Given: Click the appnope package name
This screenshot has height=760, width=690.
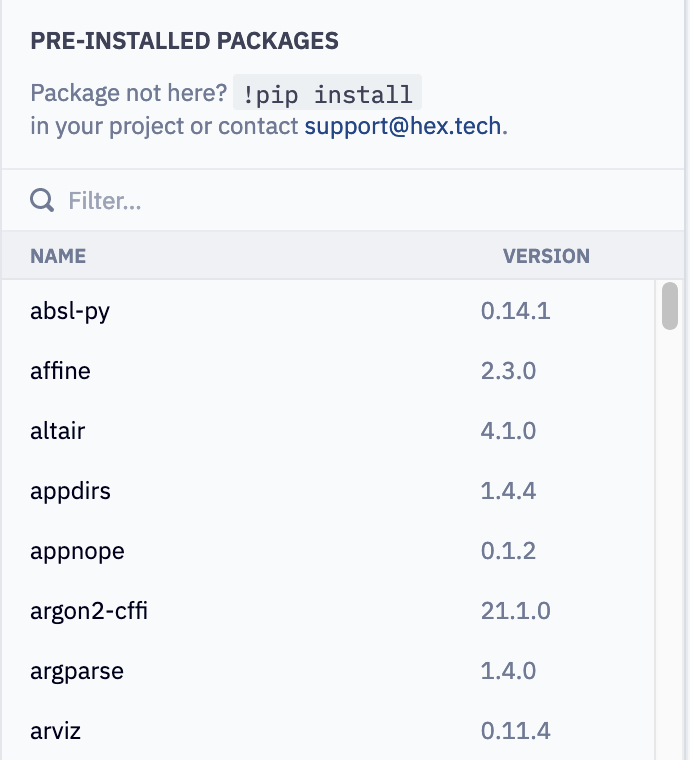Looking at the screenshot, I should tap(77, 551).
